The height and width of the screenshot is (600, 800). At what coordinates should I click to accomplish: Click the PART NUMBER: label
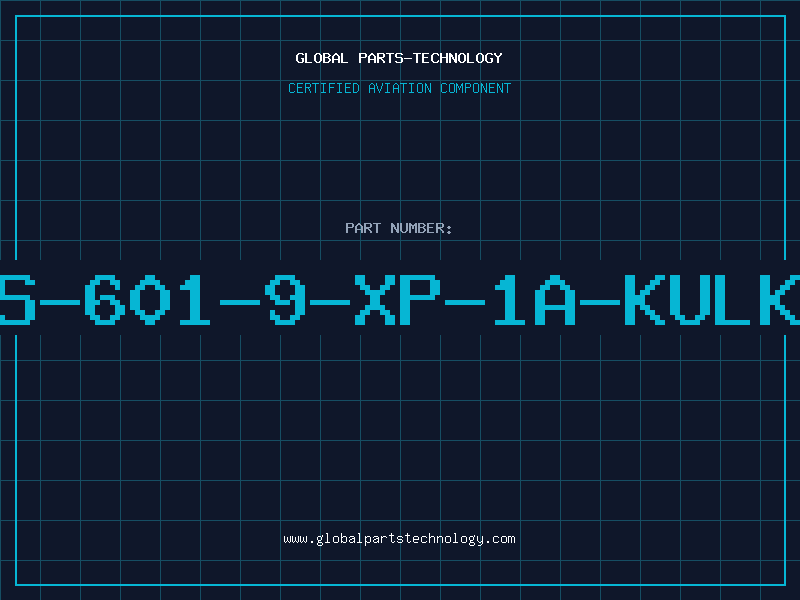coord(399,228)
